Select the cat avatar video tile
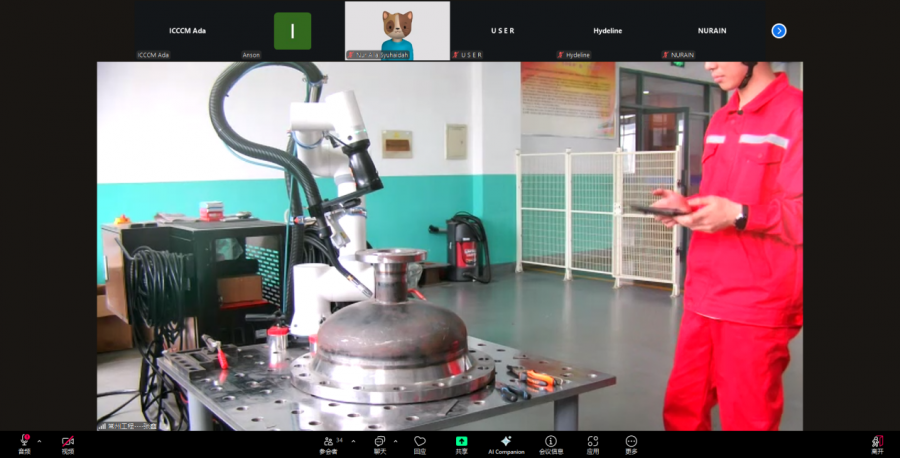This screenshot has height=458, width=900. (x=397, y=31)
